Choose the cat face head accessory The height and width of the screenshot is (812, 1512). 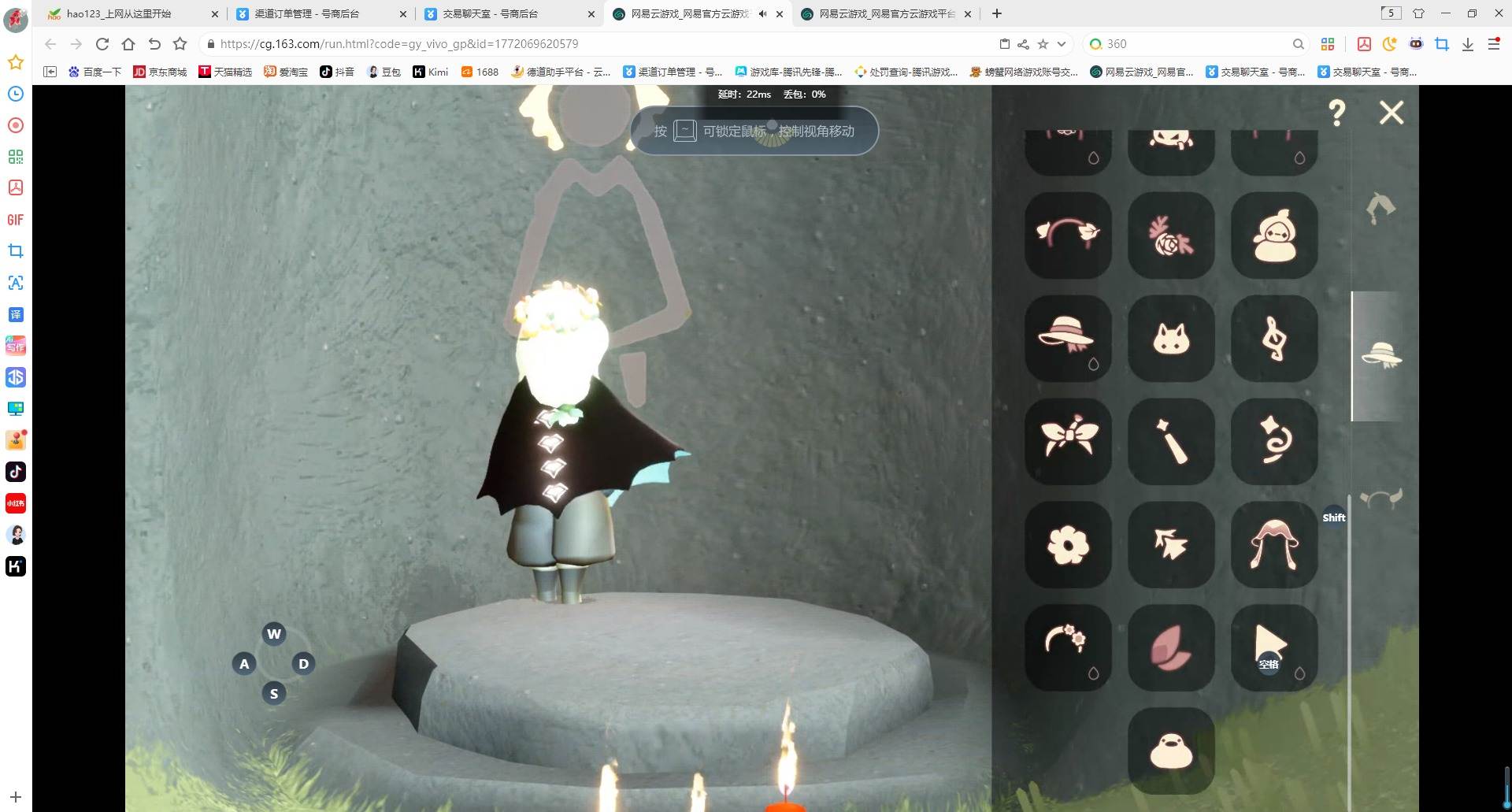tap(1170, 338)
